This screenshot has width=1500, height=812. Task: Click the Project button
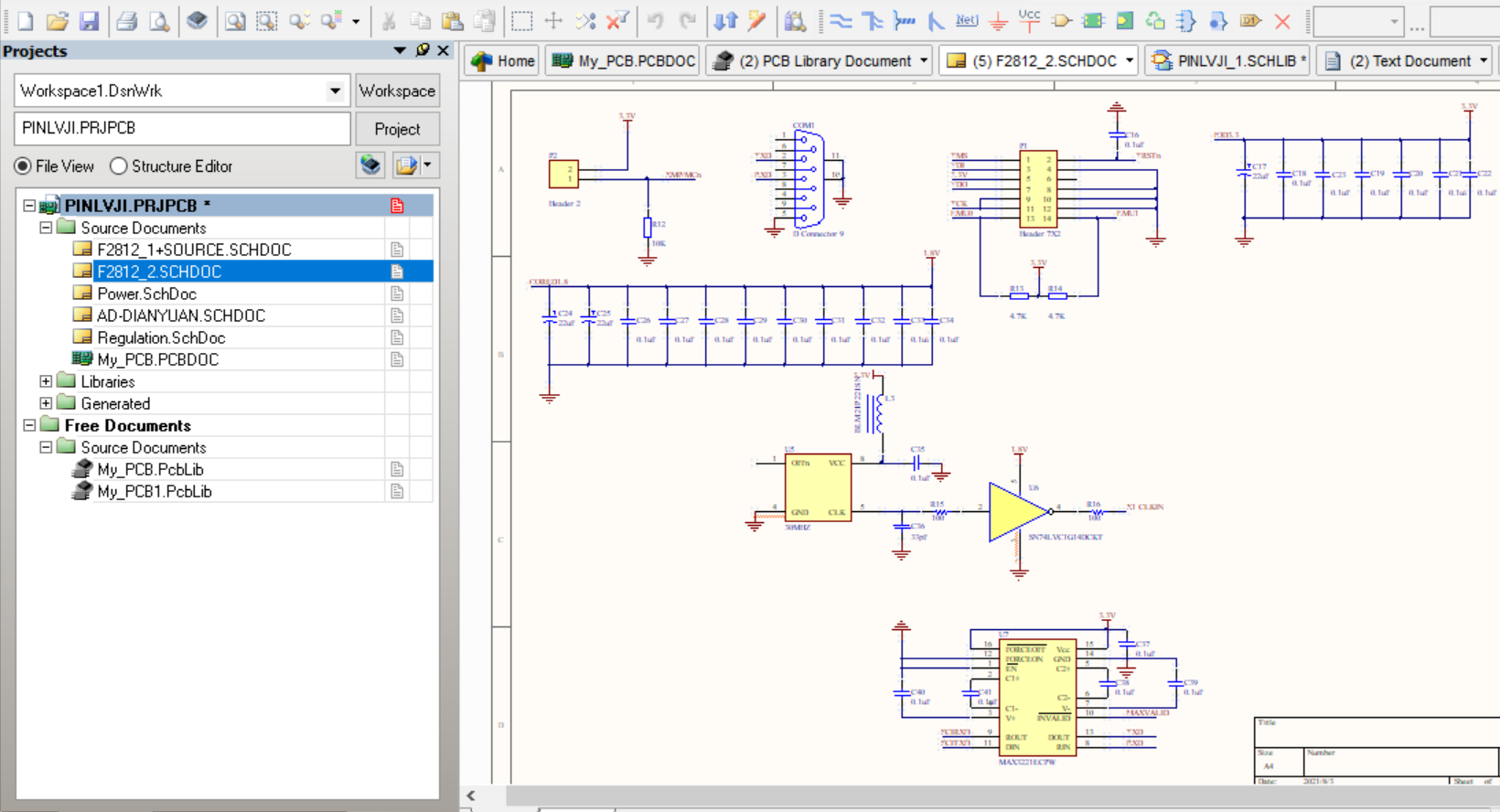tap(397, 129)
